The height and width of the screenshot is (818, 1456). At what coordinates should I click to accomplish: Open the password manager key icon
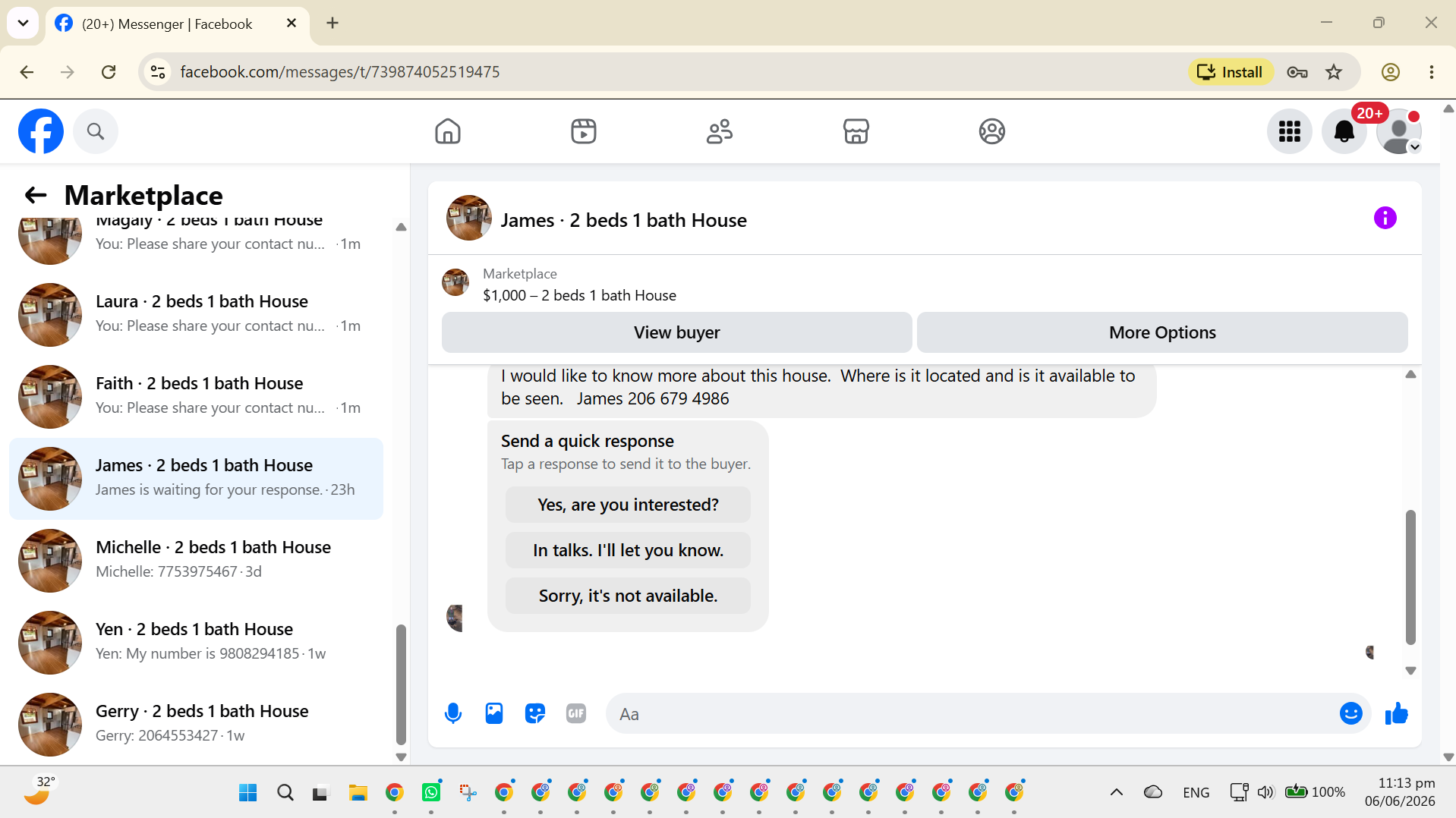(1297, 72)
